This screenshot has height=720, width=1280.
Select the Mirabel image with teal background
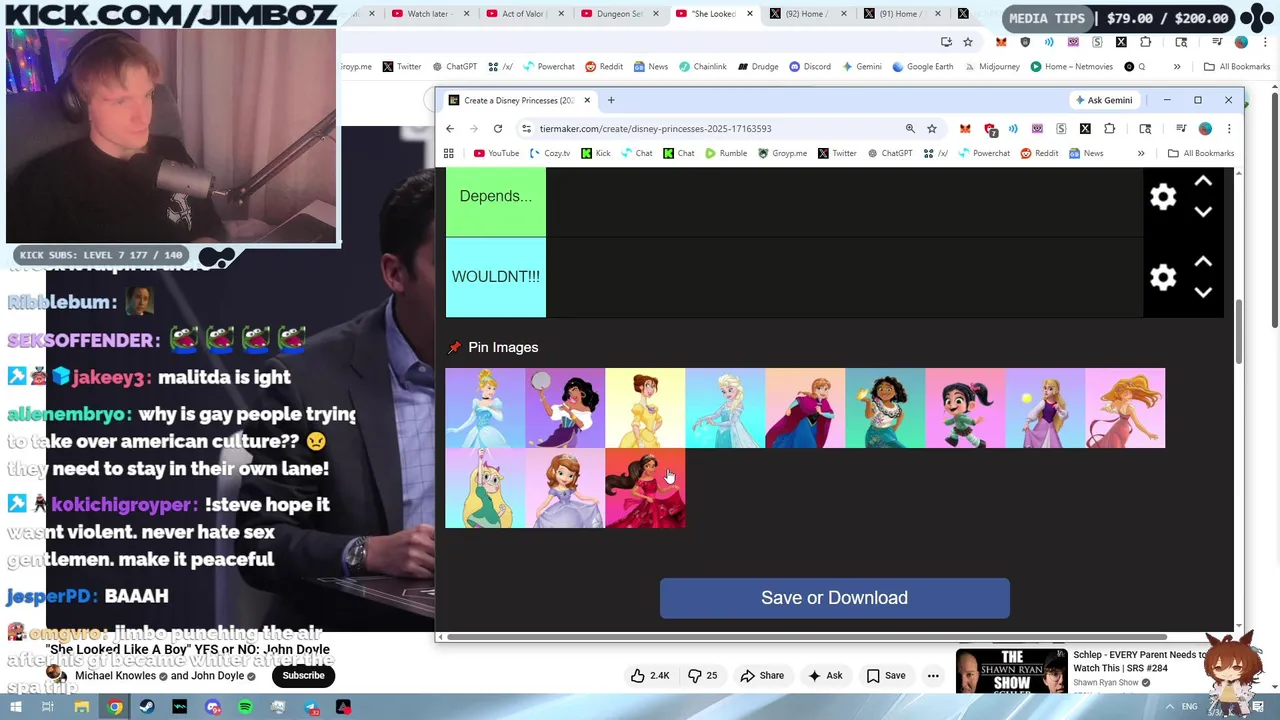tap(885, 408)
